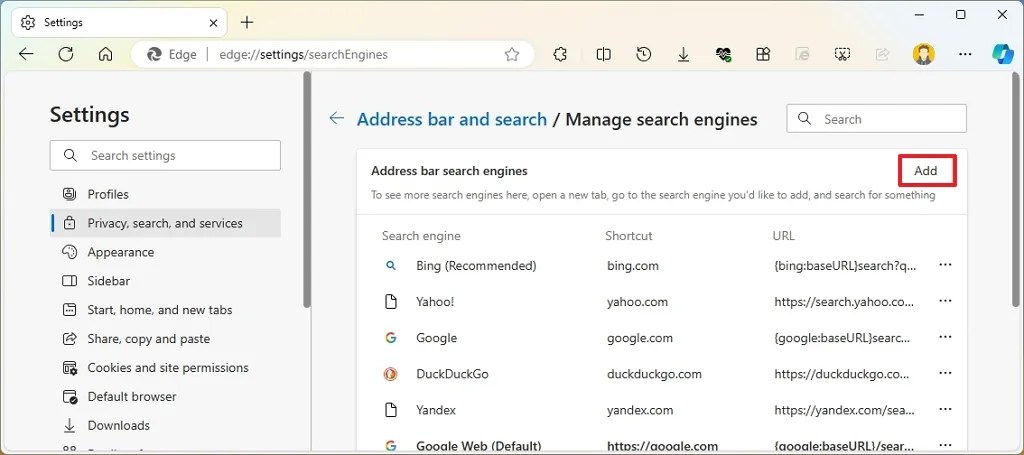Open Default browser settings section
This screenshot has width=1024, height=455.
(x=165, y=396)
